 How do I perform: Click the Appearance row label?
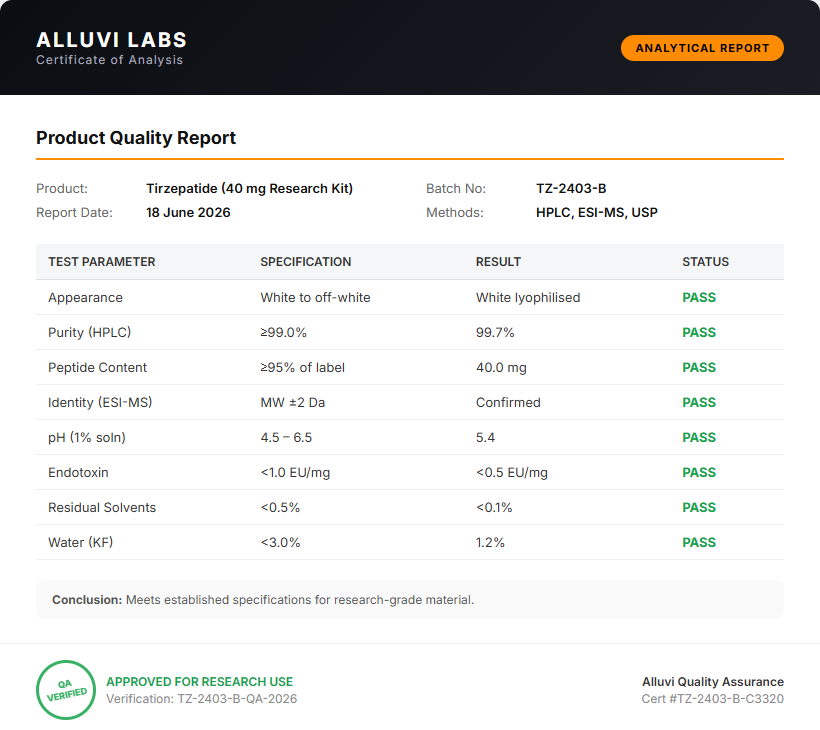coord(85,298)
